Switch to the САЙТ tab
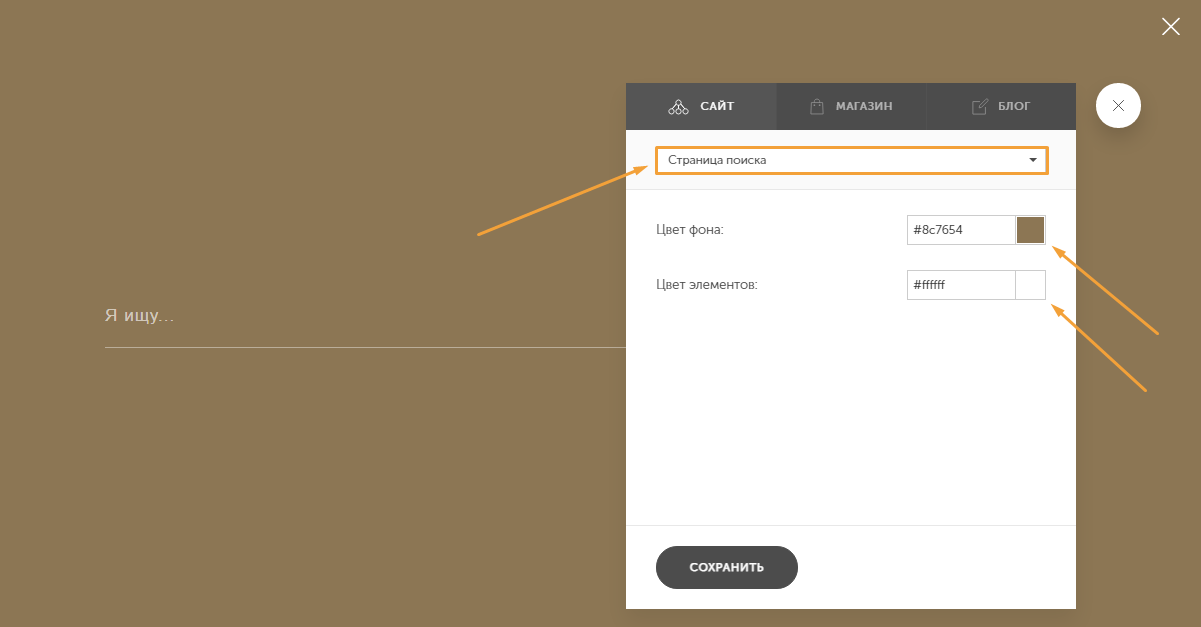 [x=701, y=106]
